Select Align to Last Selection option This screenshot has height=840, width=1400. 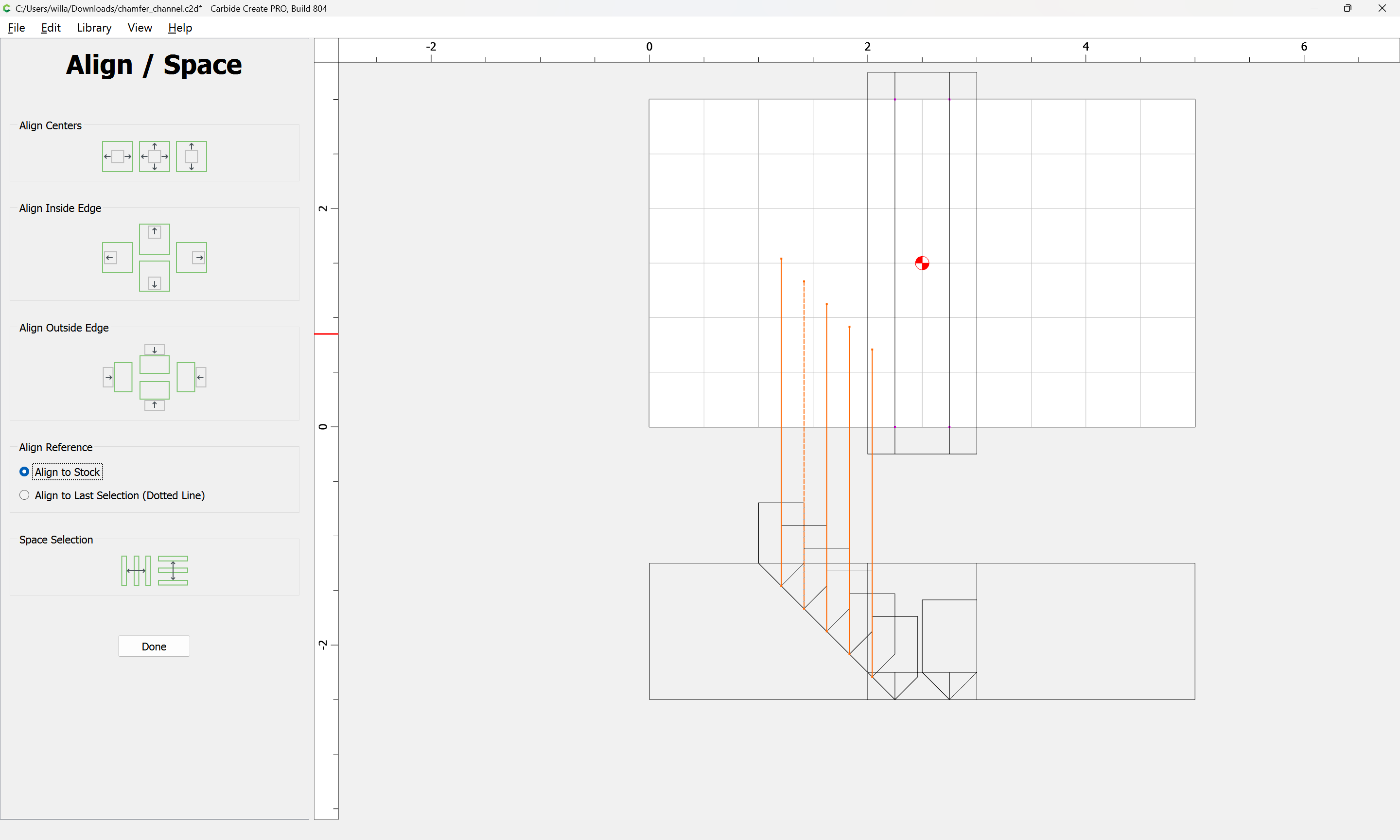(x=24, y=495)
